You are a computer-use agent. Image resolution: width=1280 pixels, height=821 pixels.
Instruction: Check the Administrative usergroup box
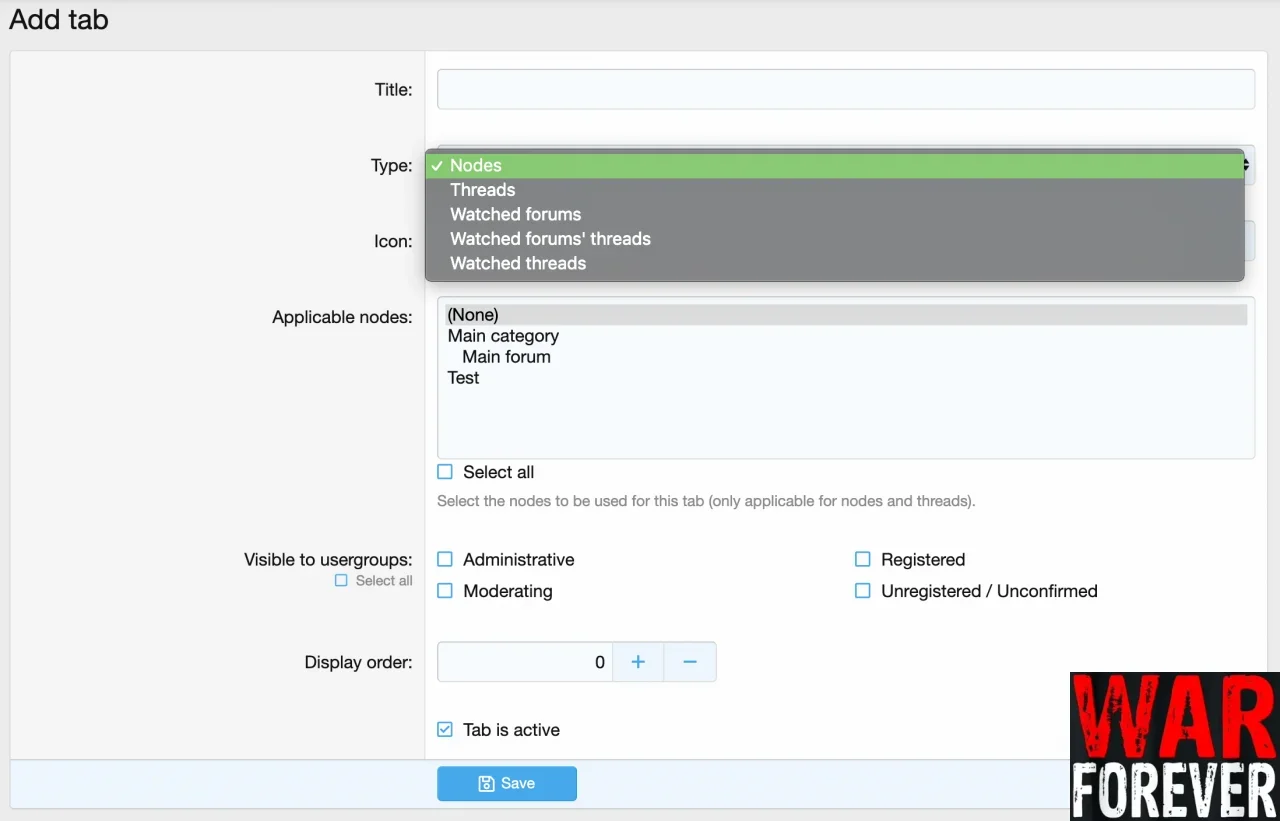click(445, 560)
